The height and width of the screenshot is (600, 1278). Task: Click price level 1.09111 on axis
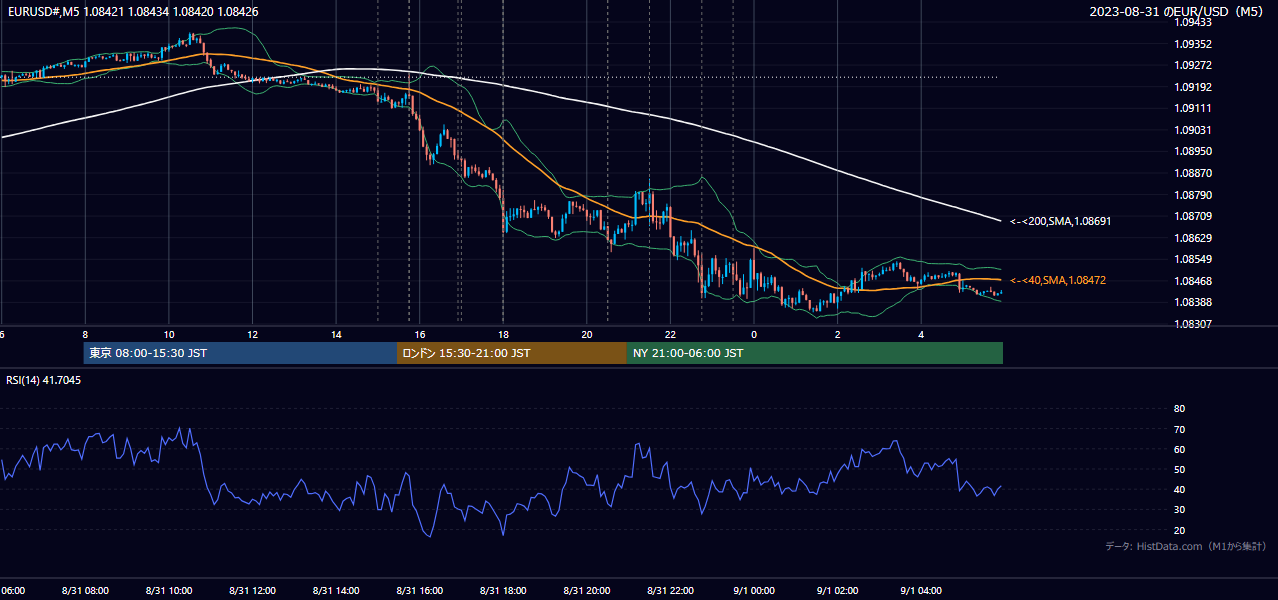pos(1193,108)
